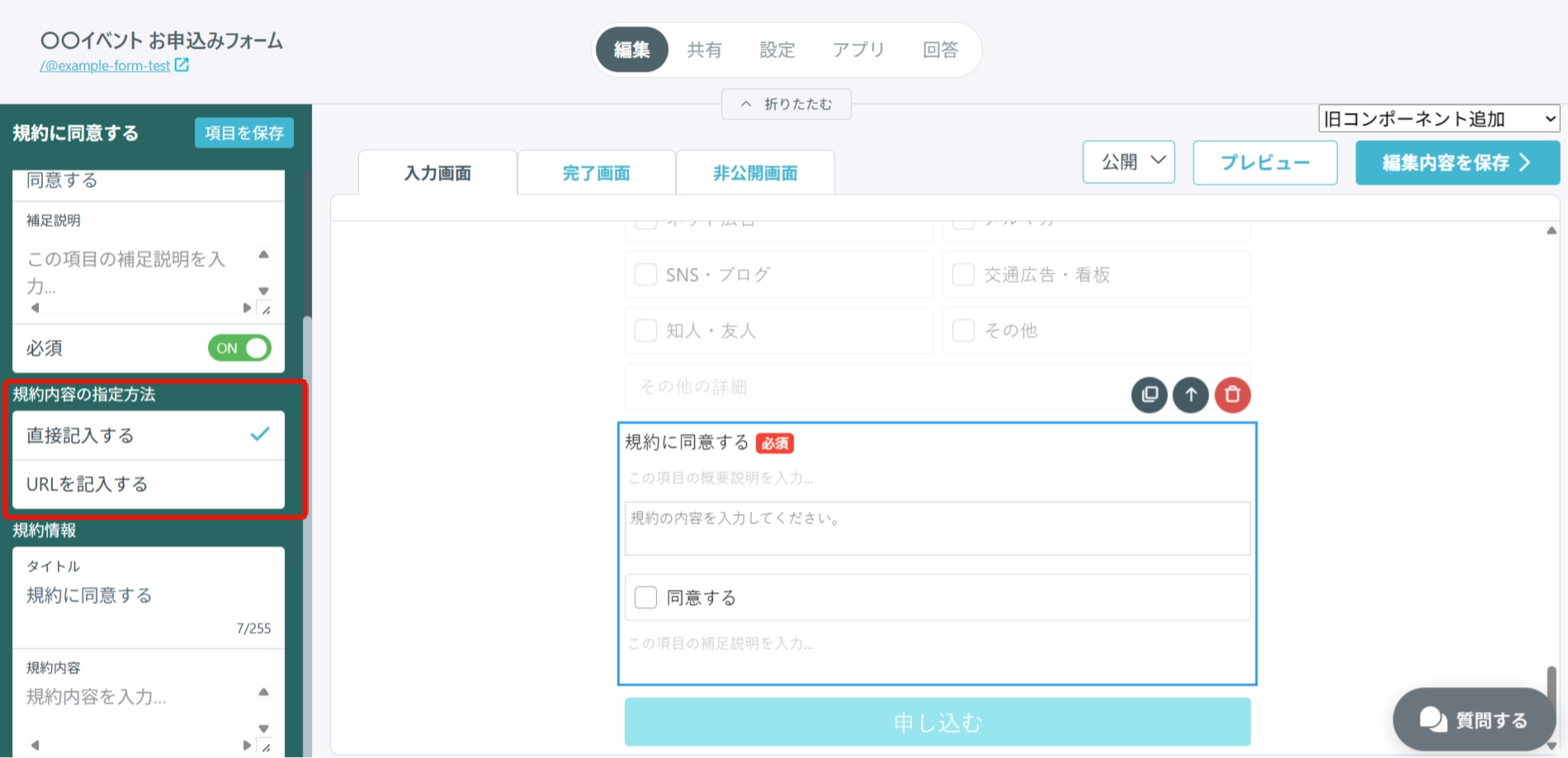Click the up arrow in 補足説明 textarea
1568x758 pixels.
coord(264,254)
